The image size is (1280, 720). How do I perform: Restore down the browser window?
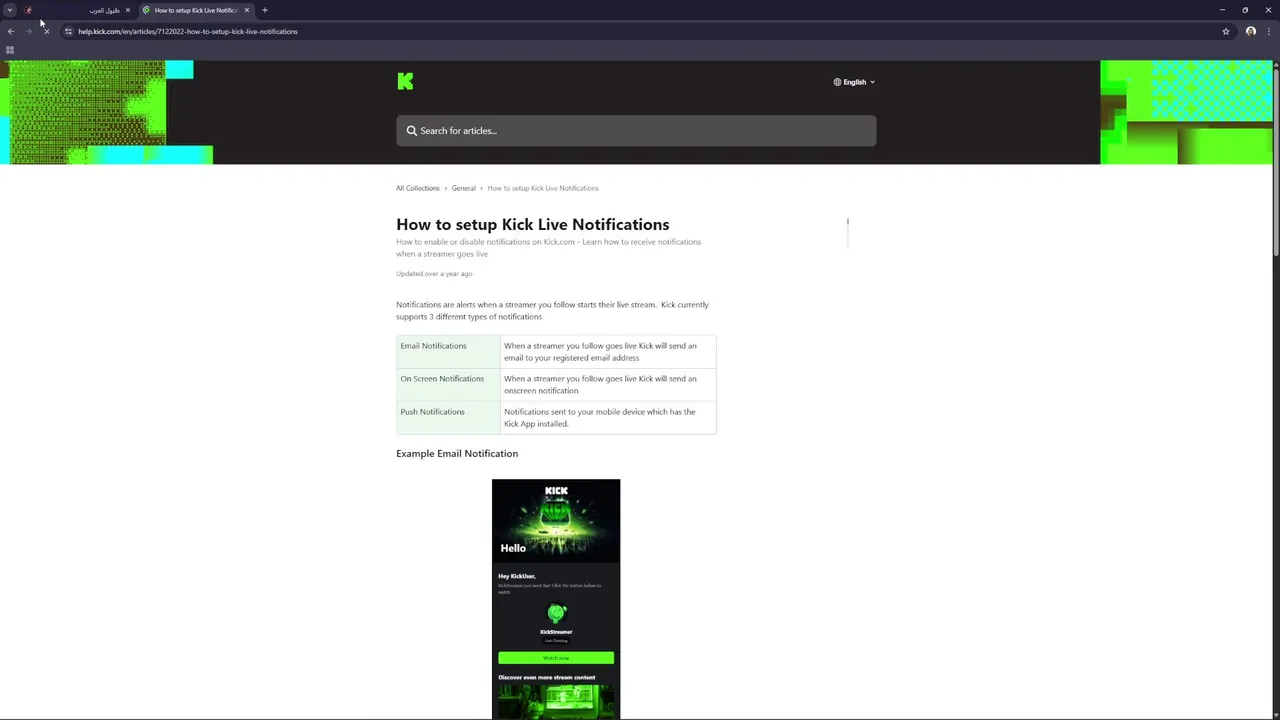coord(1245,10)
